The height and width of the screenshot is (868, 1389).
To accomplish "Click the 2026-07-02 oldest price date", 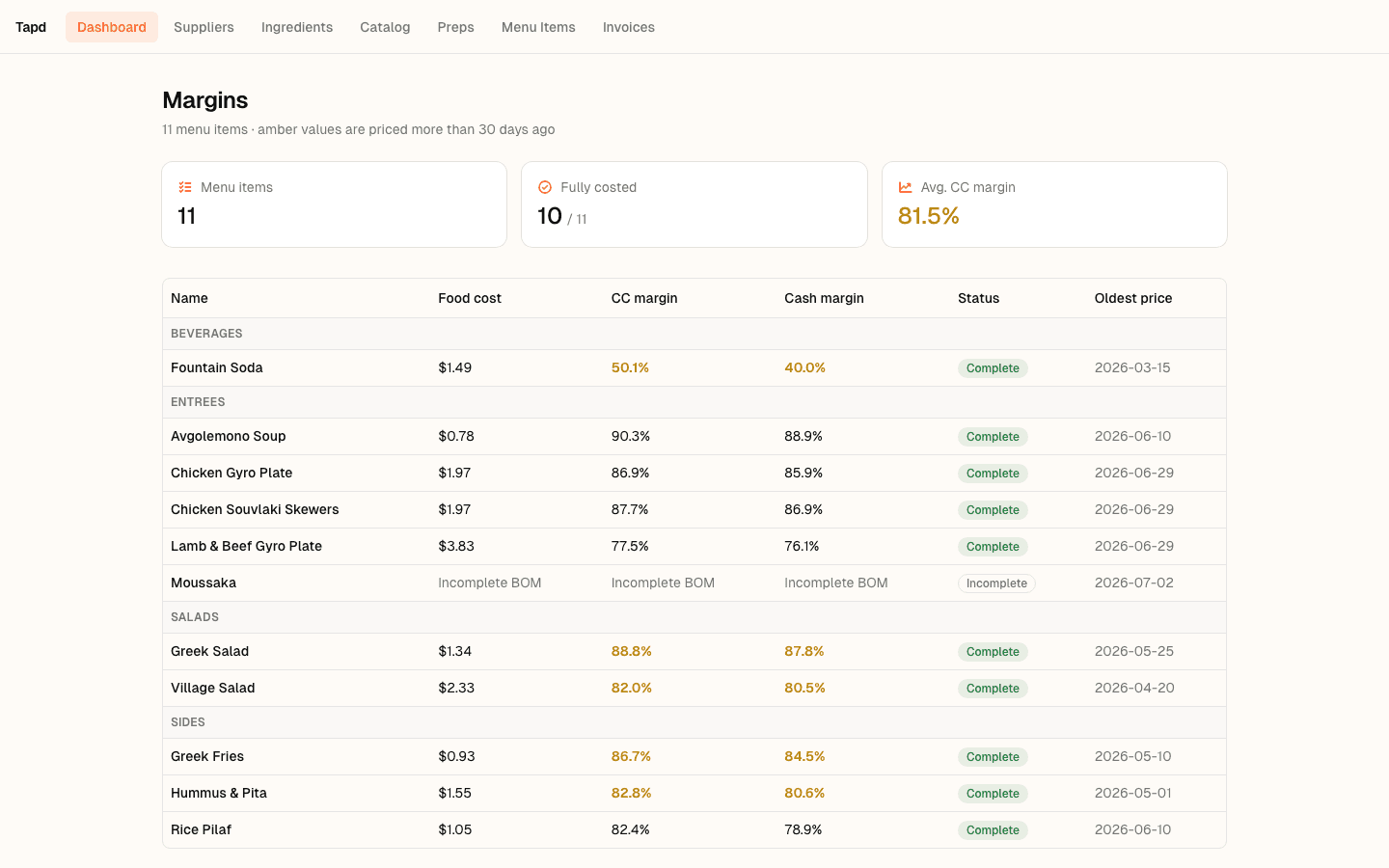I will 1134,583.
